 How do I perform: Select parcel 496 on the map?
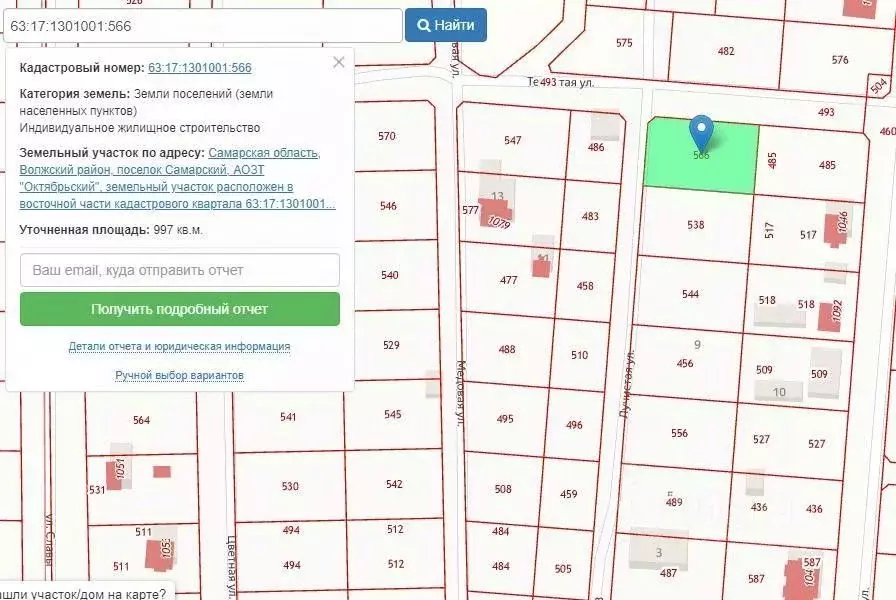(574, 425)
